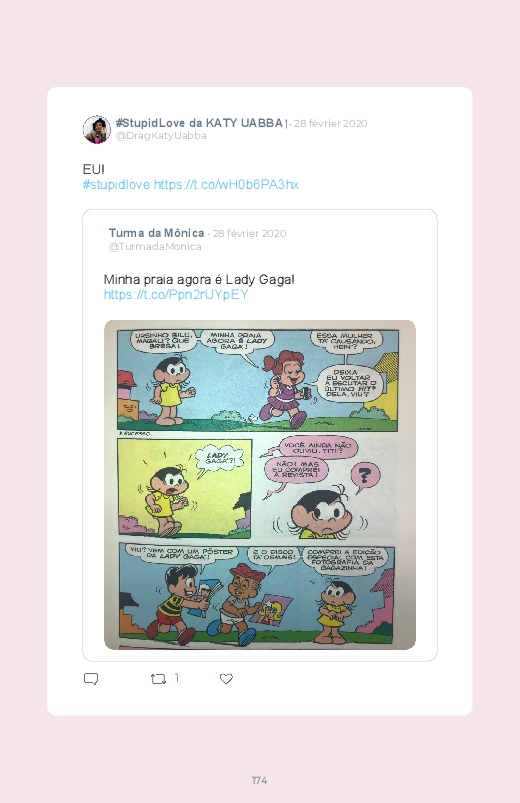Open the quoted tweet's 28 février 2020 date
Viewport: 520px width, 803px height.
[x=249, y=234]
